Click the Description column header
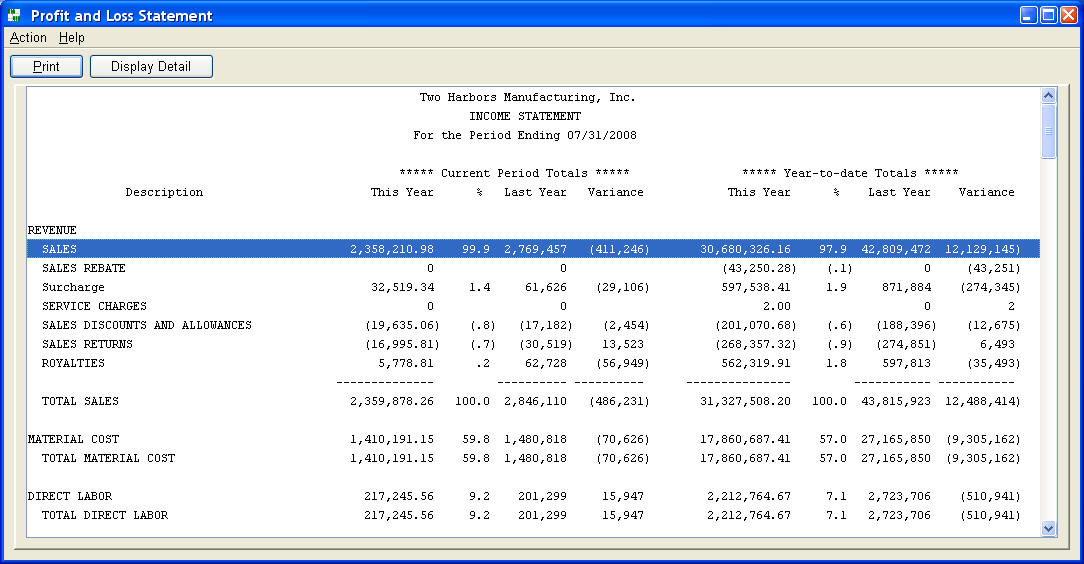The width and height of the screenshot is (1084, 564). (x=165, y=192)
